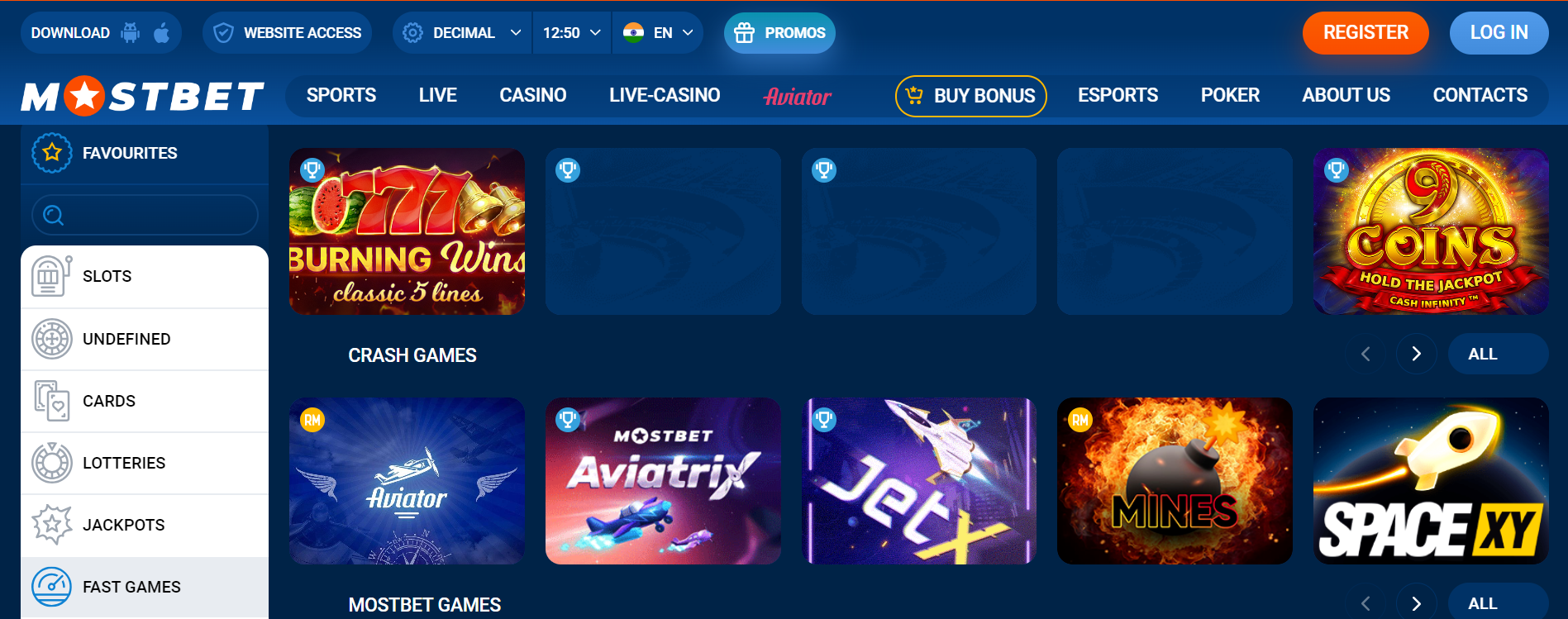Open the Aviatrix game thumbnail
Screen dimensions: 1568x619
[x=663, y=481]
